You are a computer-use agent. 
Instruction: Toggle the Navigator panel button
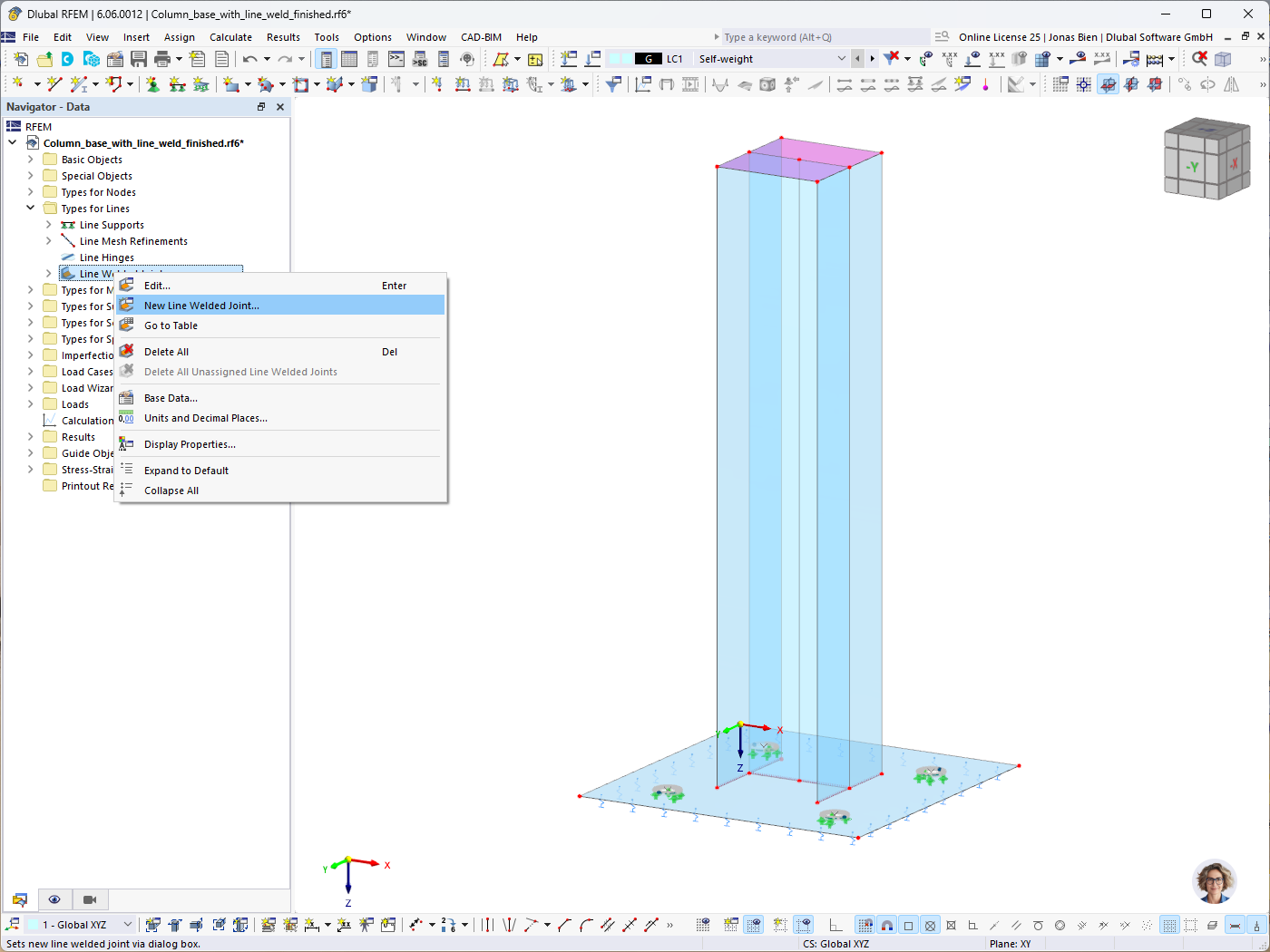point(326,59)
